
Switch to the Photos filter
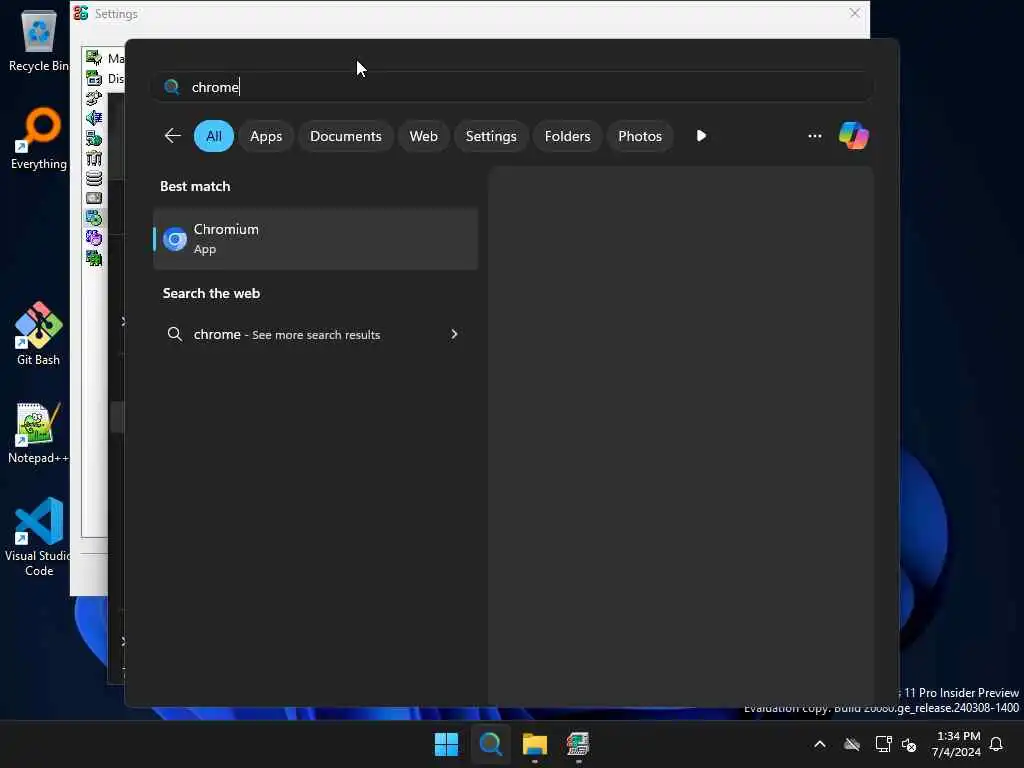click(639, 136)
